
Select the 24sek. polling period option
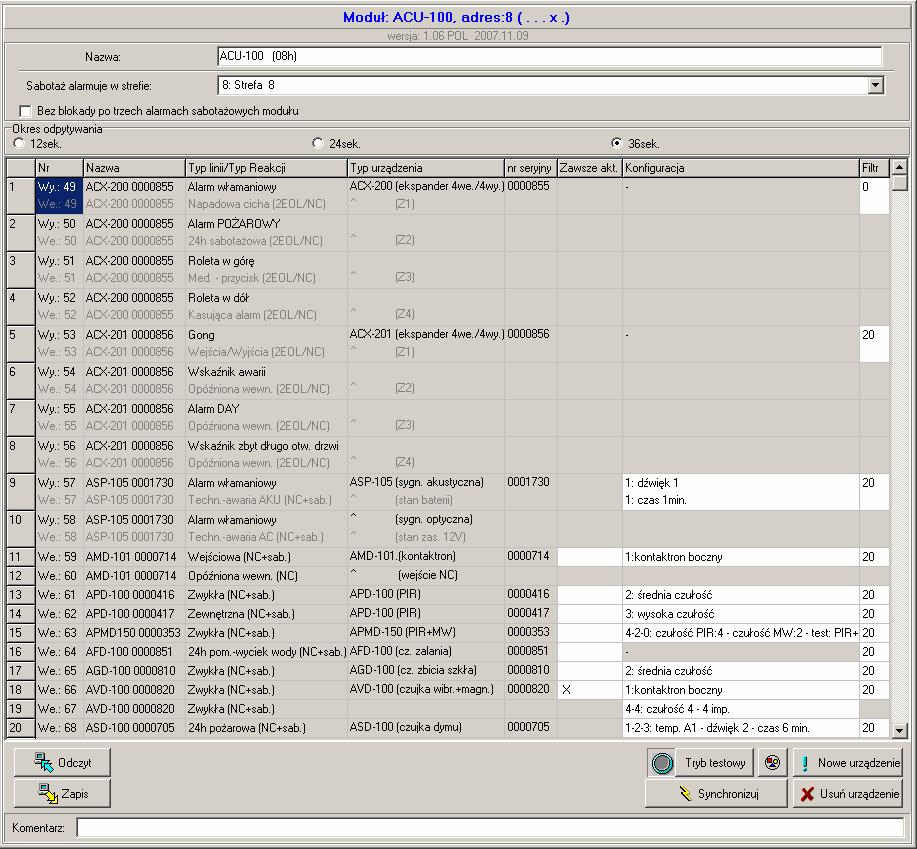pos(318,143)
